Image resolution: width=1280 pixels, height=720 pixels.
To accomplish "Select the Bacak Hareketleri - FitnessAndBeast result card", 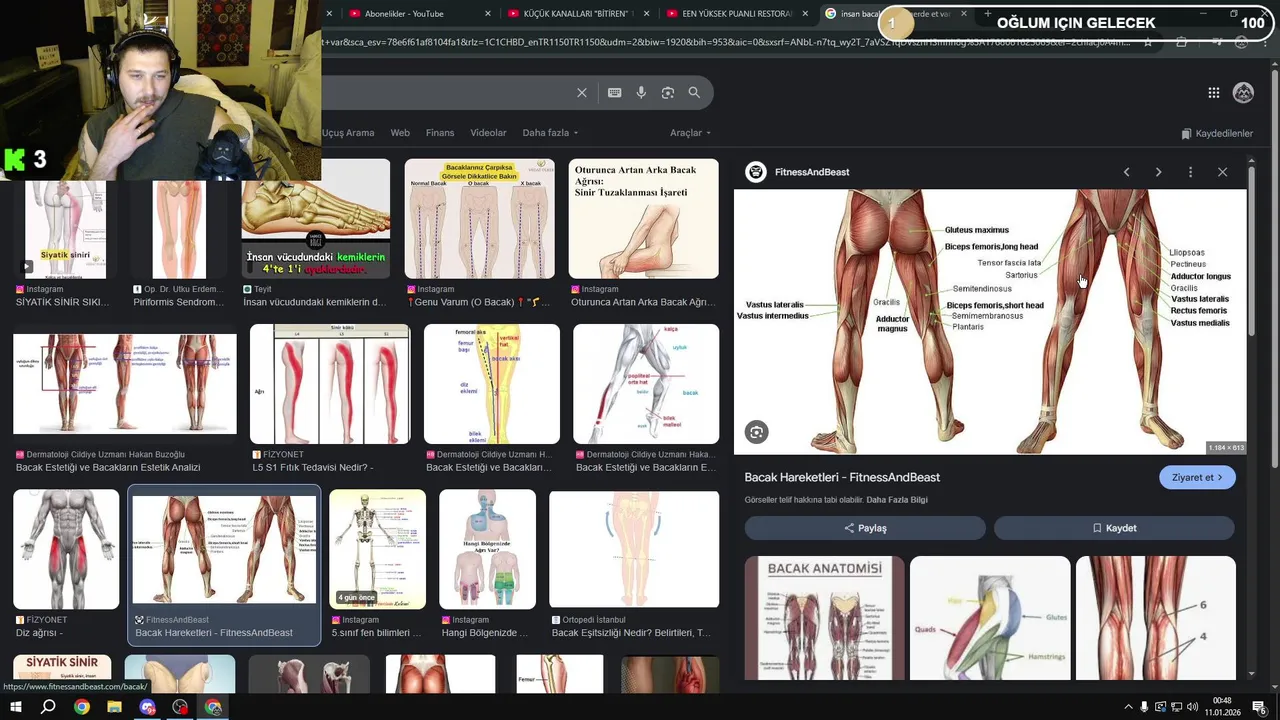I will [x=224, y=566].
